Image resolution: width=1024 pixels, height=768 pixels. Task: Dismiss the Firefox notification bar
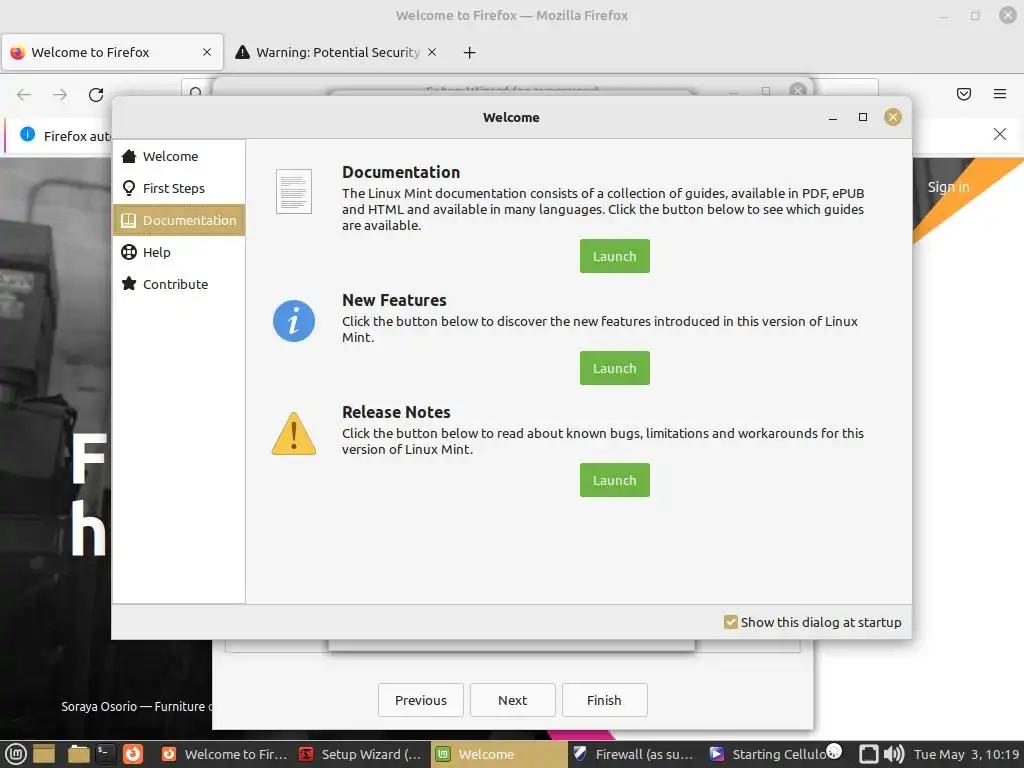pos(1000,134)
